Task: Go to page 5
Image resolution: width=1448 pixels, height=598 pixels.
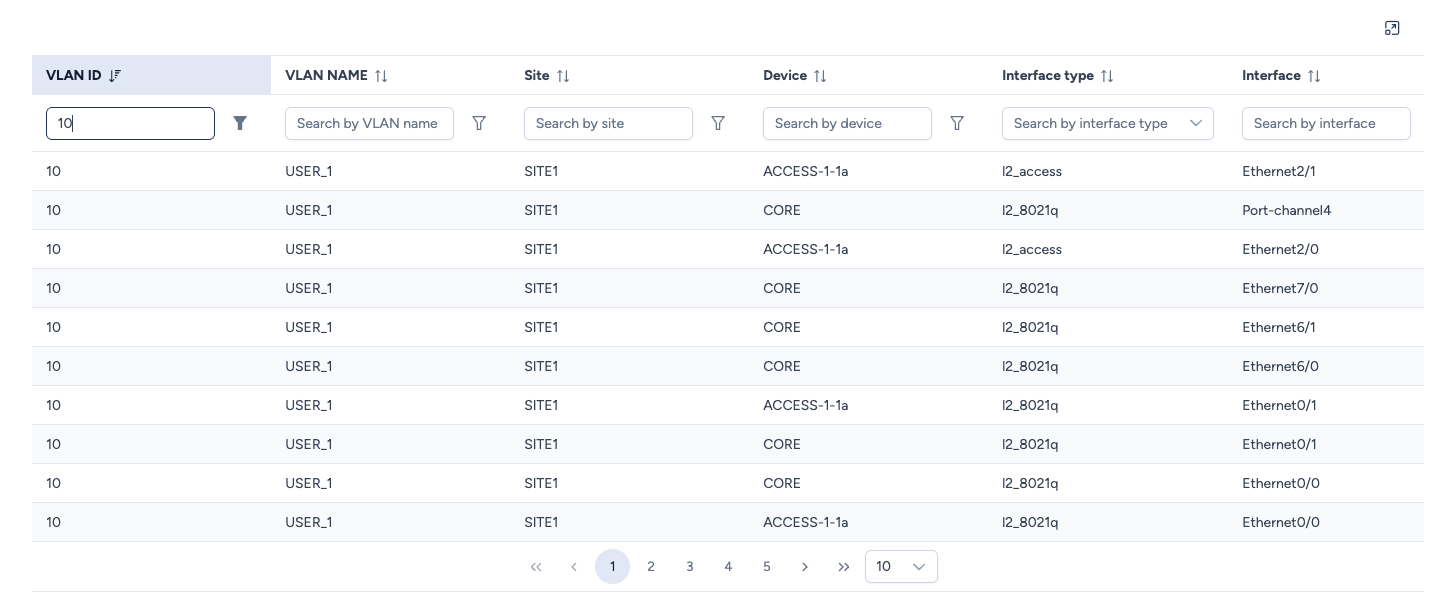Action: [x=767, y=567]
